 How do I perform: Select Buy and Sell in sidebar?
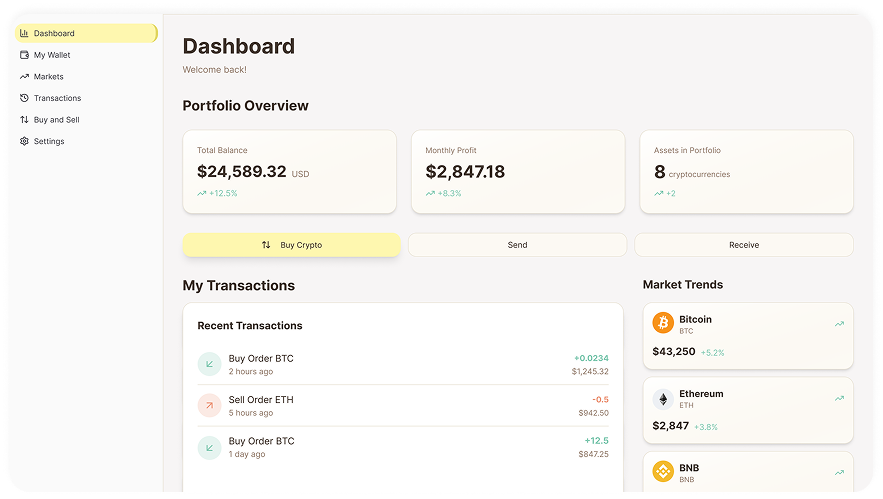[56, 120]
